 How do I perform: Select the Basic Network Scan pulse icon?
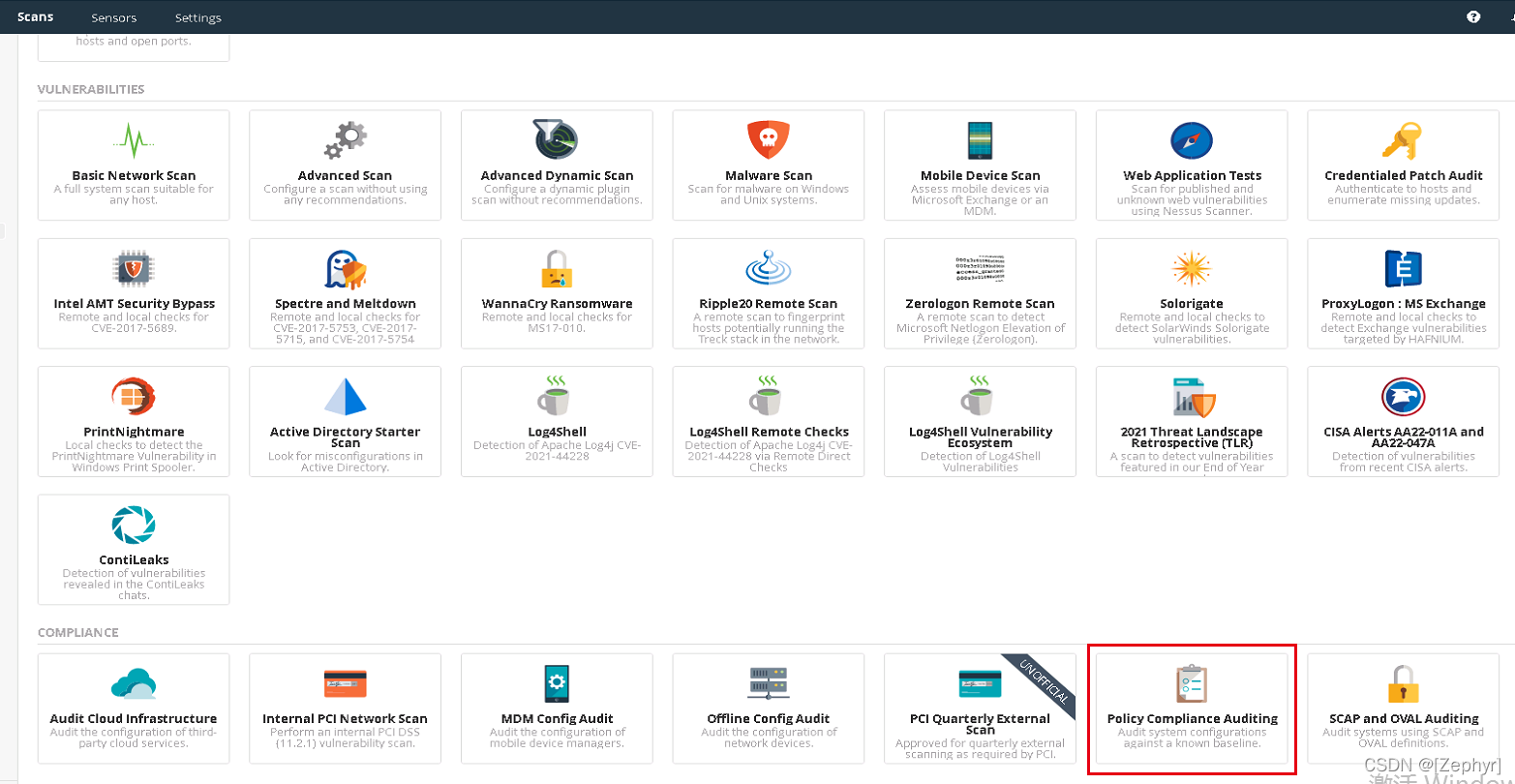tap(134, 141)
